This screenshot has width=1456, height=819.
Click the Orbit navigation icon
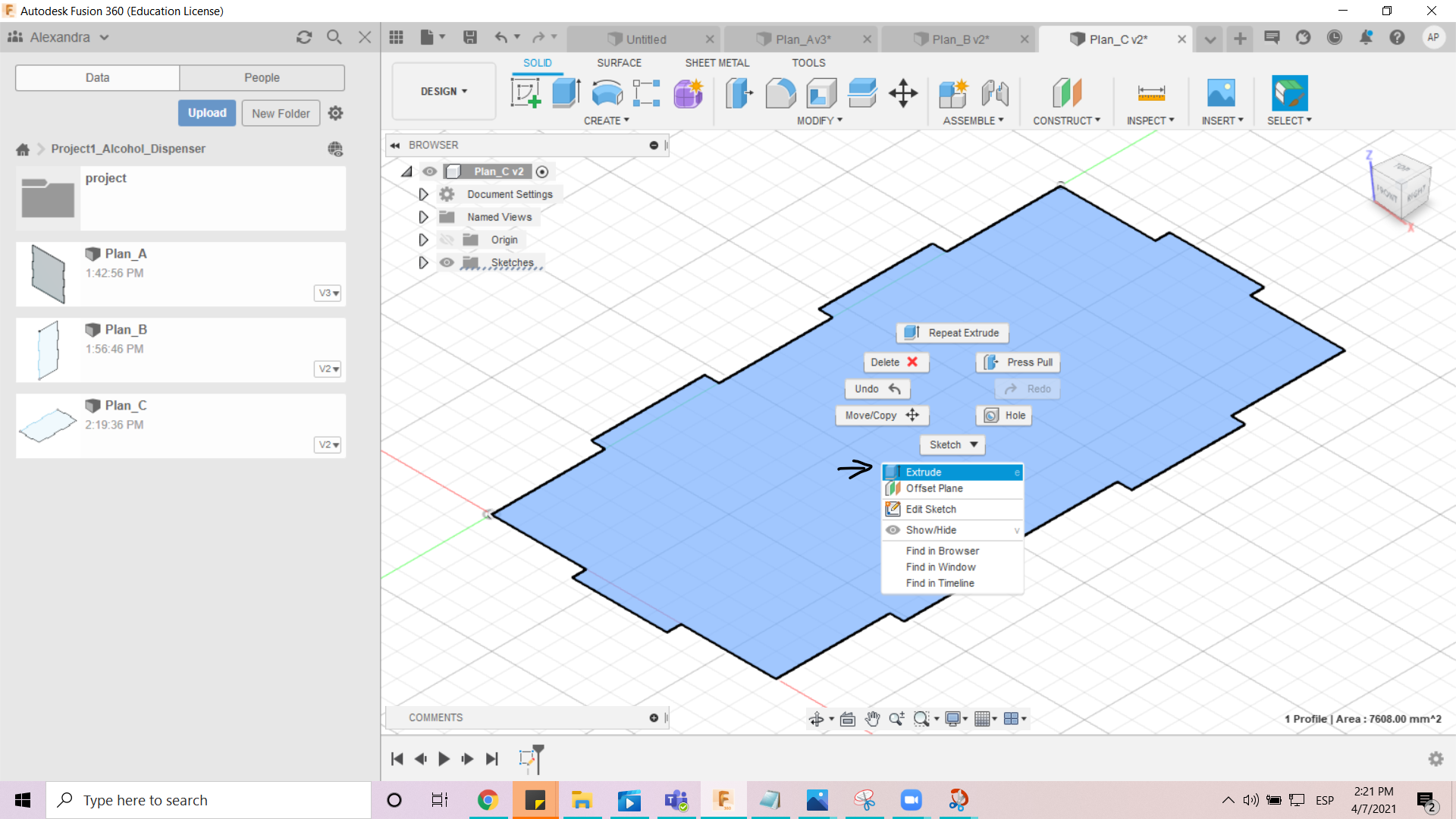click(817, 719)
